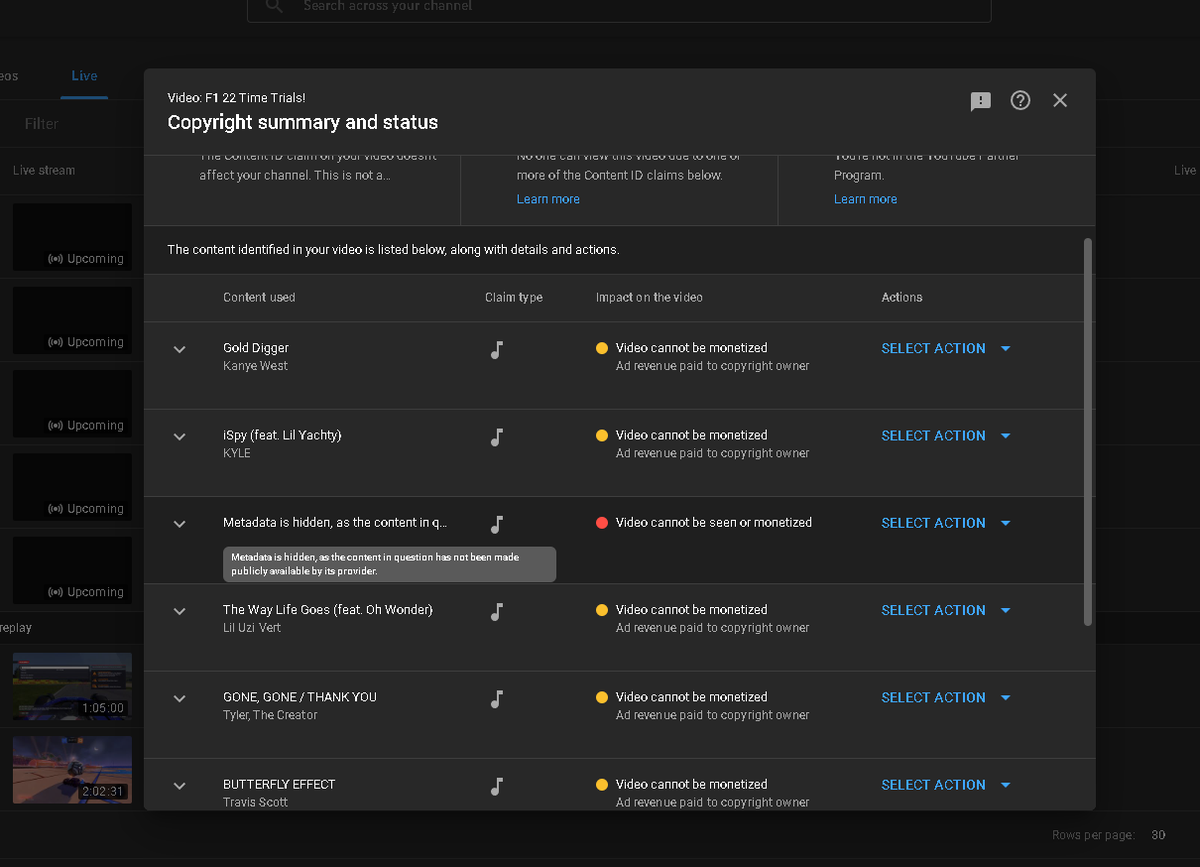
Task: Click Impact on the video column header
Action: tap(649, 297)
